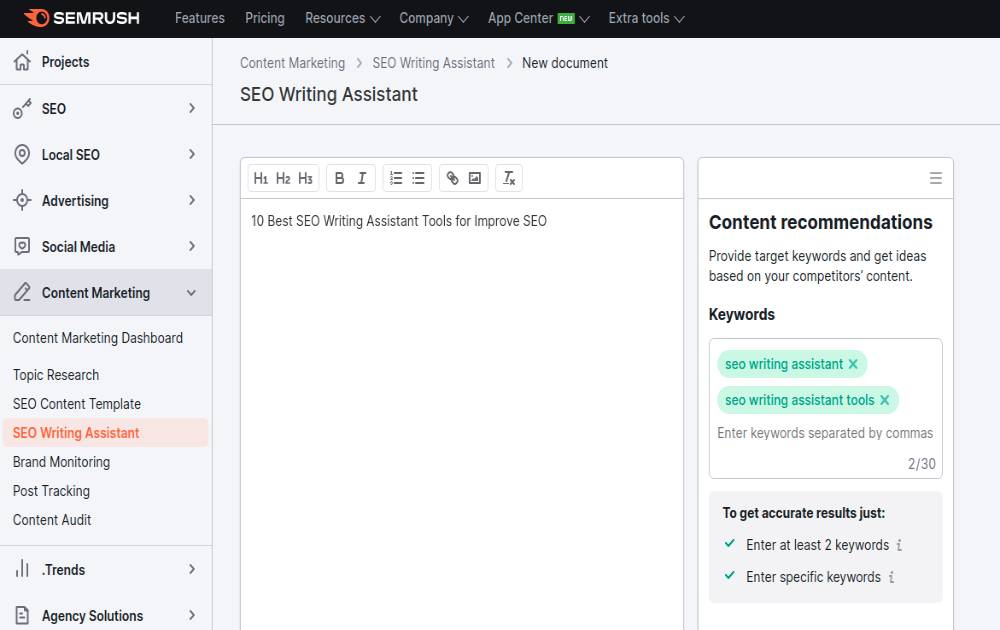Apply Heading 2 formatting
Screen dimensions: 1000x630
[x=283, y=179]
